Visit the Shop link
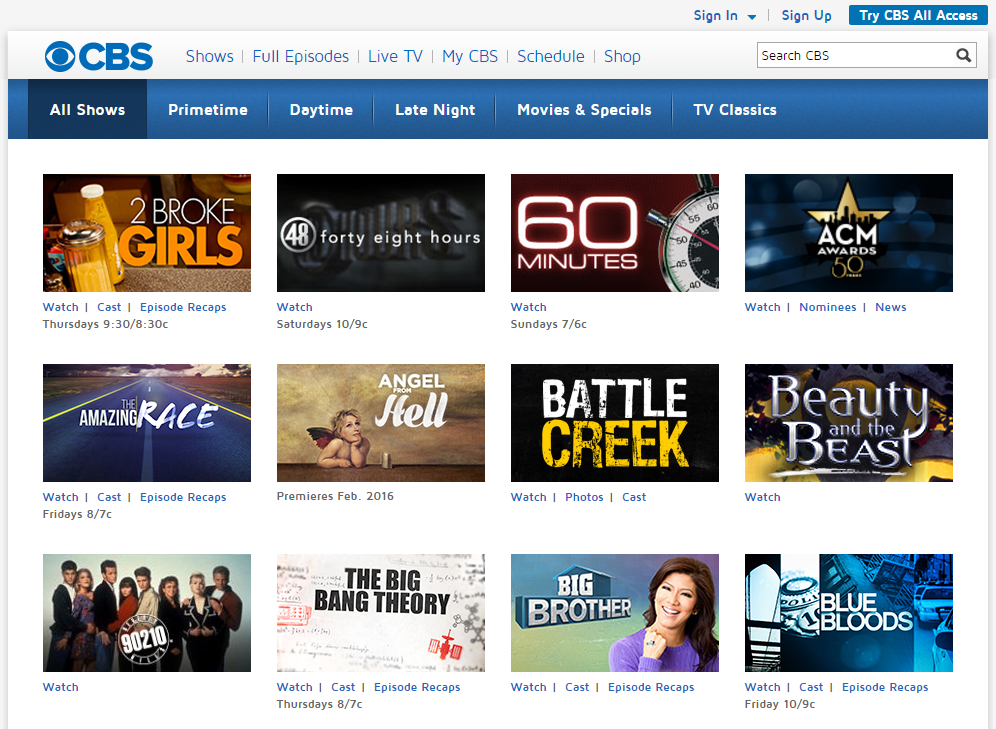This screenshot has height=729, width=996. 622,57
